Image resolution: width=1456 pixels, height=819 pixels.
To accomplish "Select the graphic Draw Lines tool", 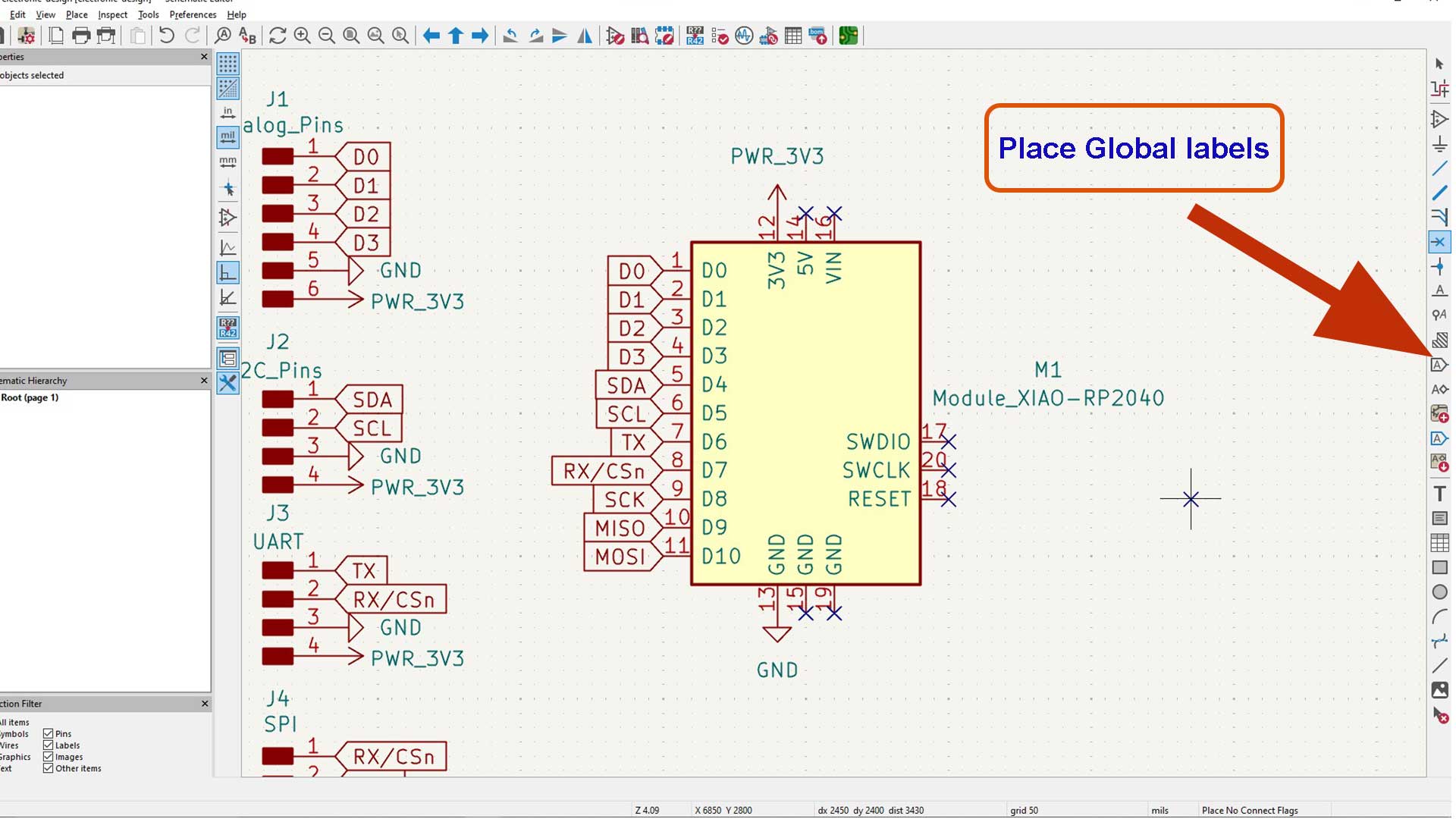I will (1439, 666).
